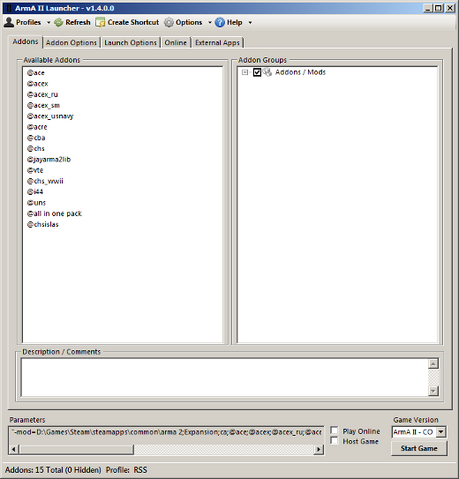This screenshot has height=479, width=459.
Task: Select the @cba addon
Action: pyautogui.click(x=36, y=138)
